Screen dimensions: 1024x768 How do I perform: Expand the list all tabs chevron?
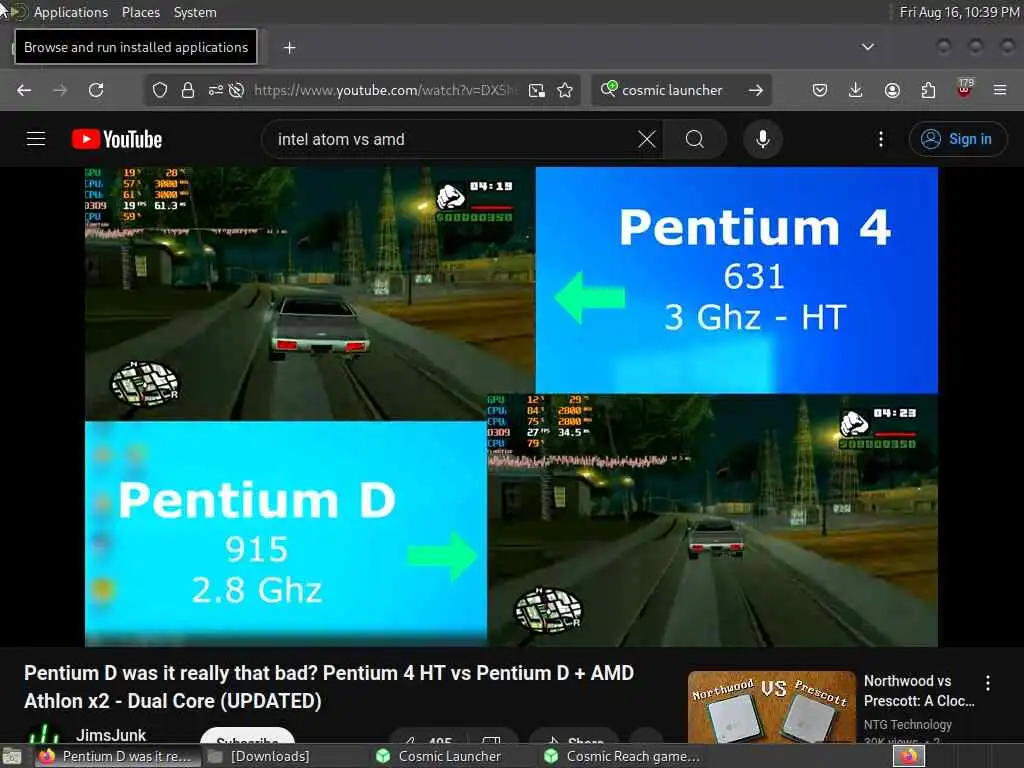click(x=868, y=47)
